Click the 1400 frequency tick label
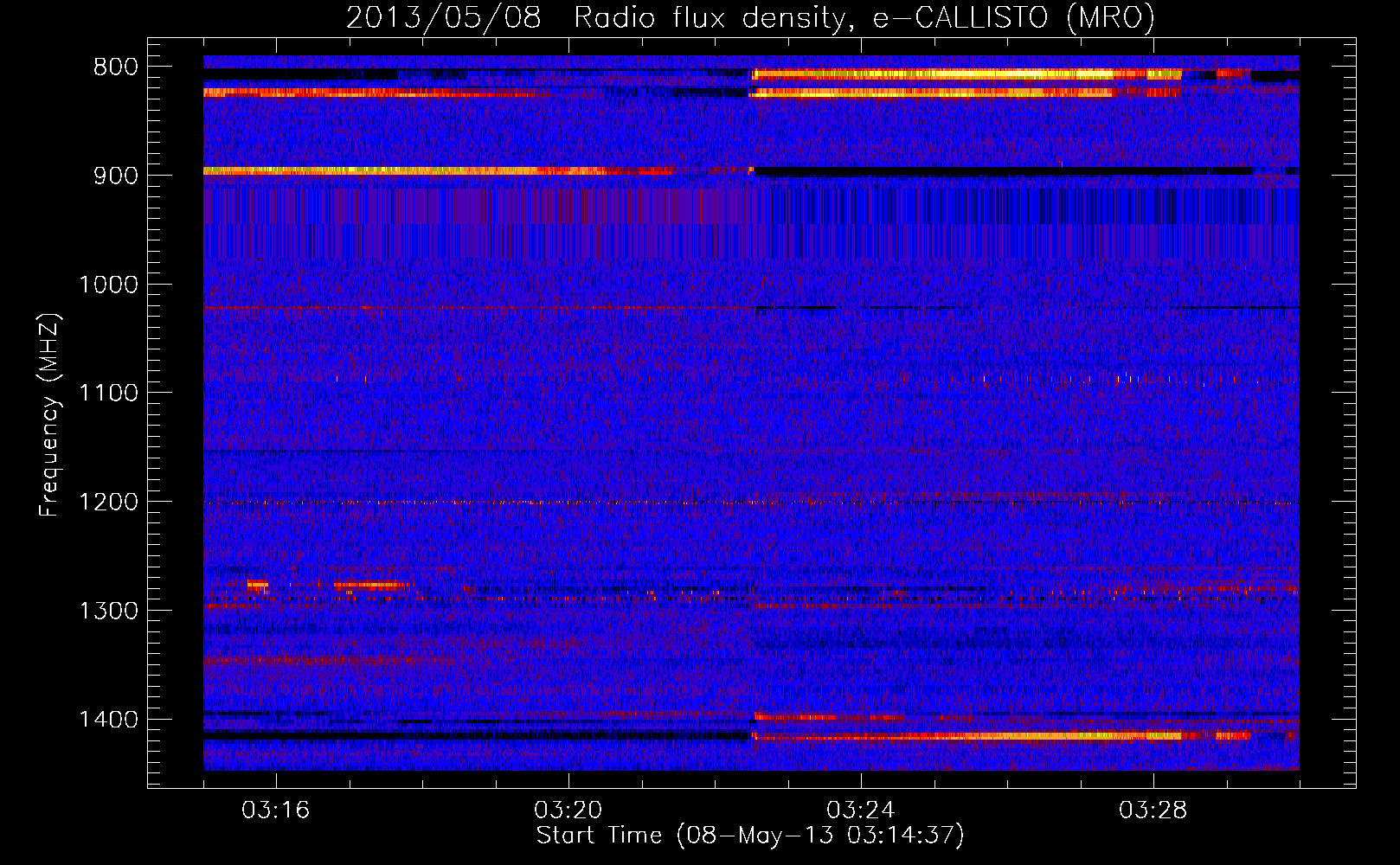This screenshot has height=865, width=1400. click(108, 720)
